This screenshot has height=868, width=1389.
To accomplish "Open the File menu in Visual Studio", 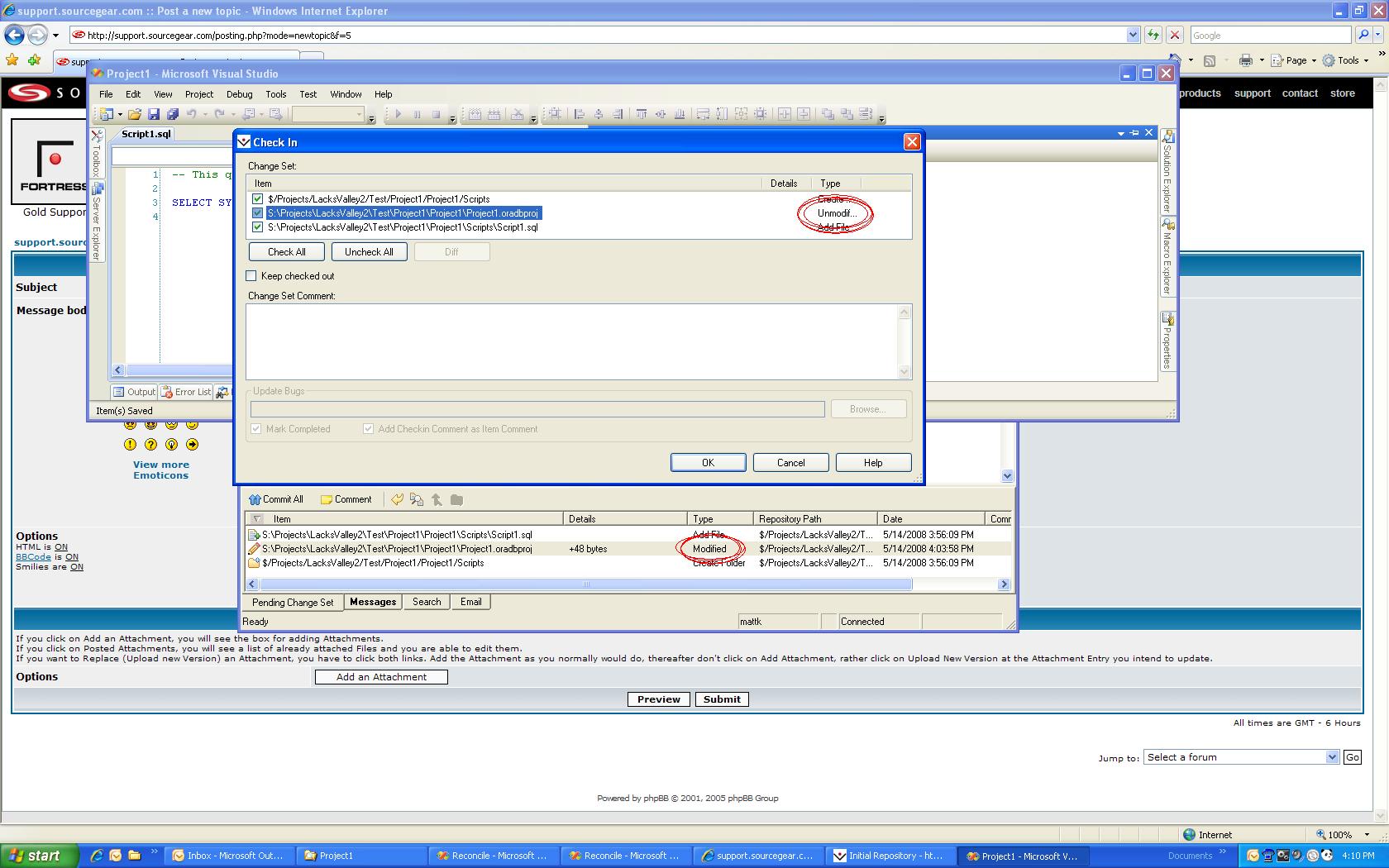I will 106,94.
